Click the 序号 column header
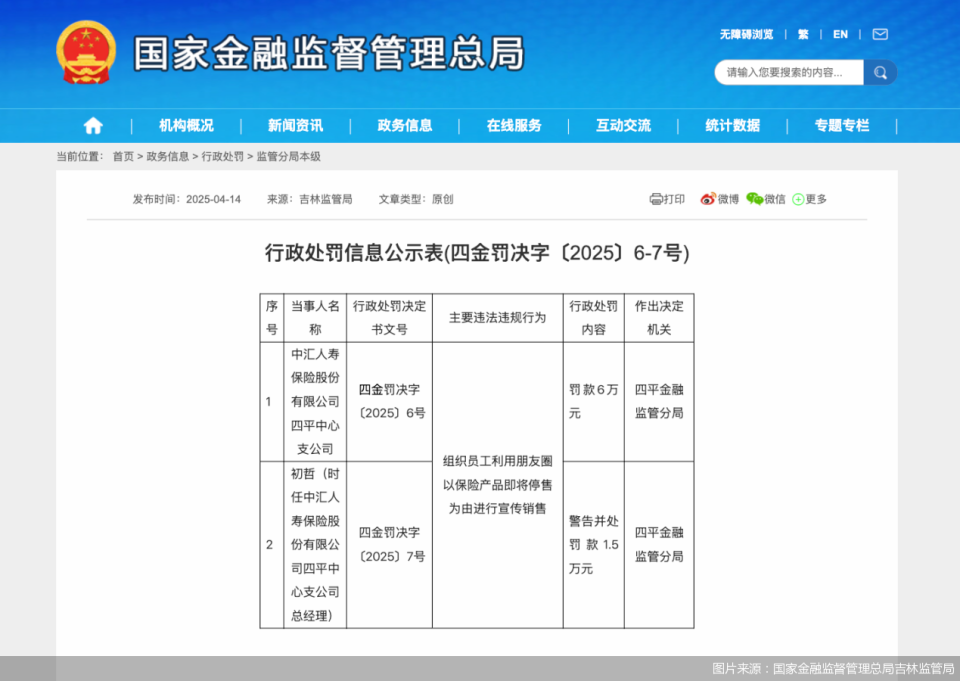This screenshot has height=681, width=960. click(272, 318)
